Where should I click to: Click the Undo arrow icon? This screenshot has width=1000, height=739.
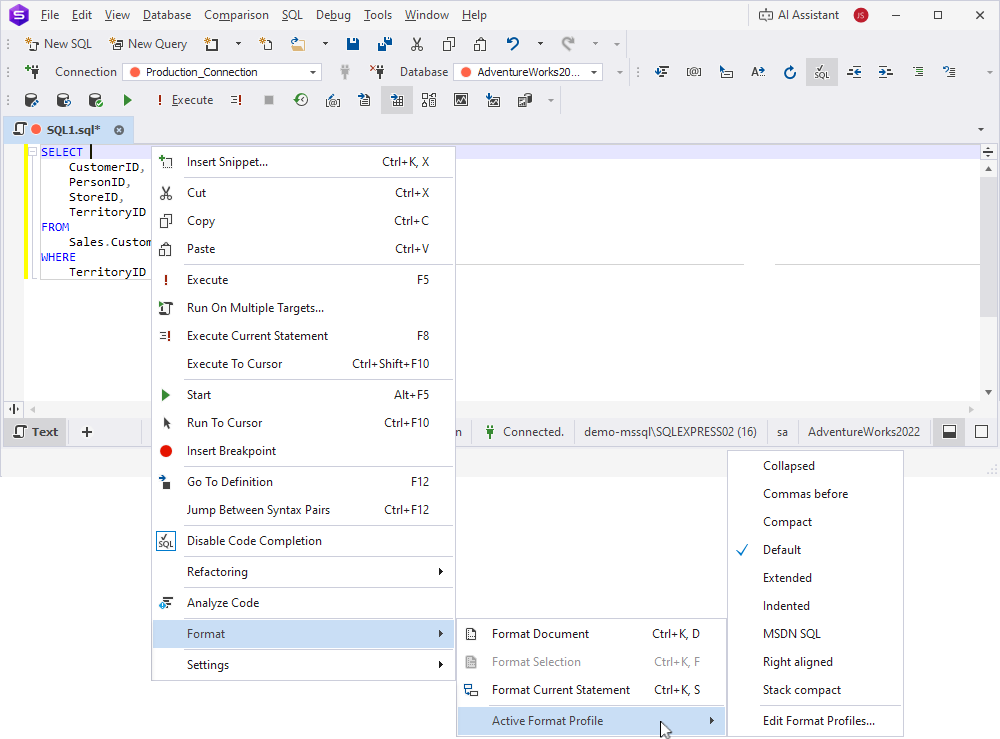click(x=513, y=44)
